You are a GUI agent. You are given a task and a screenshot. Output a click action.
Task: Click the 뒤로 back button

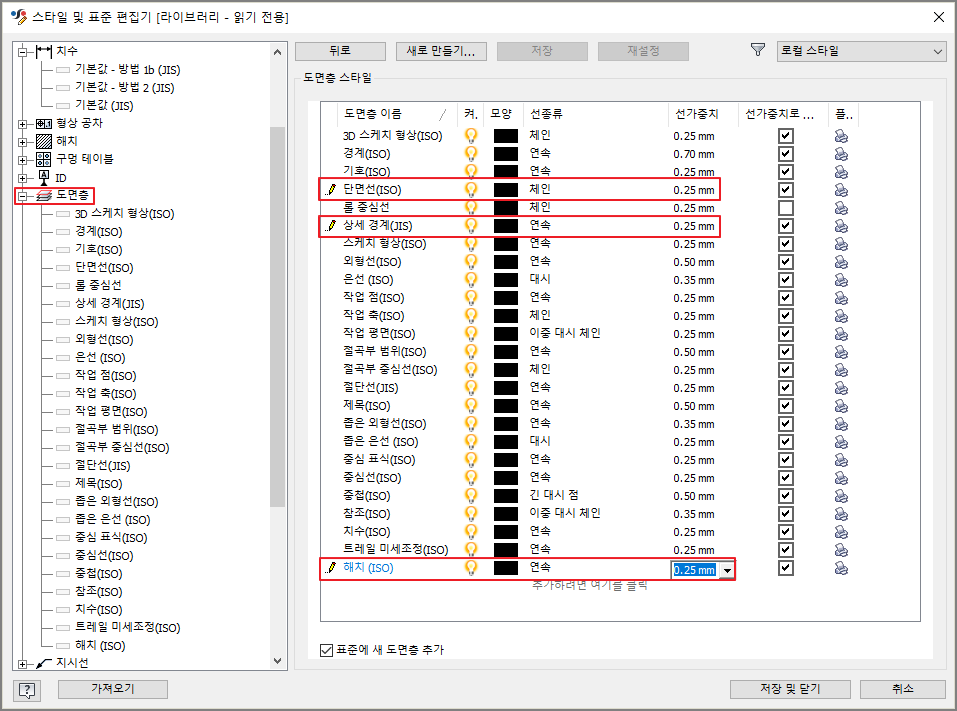pyautogui.click(x=340, y=51)
